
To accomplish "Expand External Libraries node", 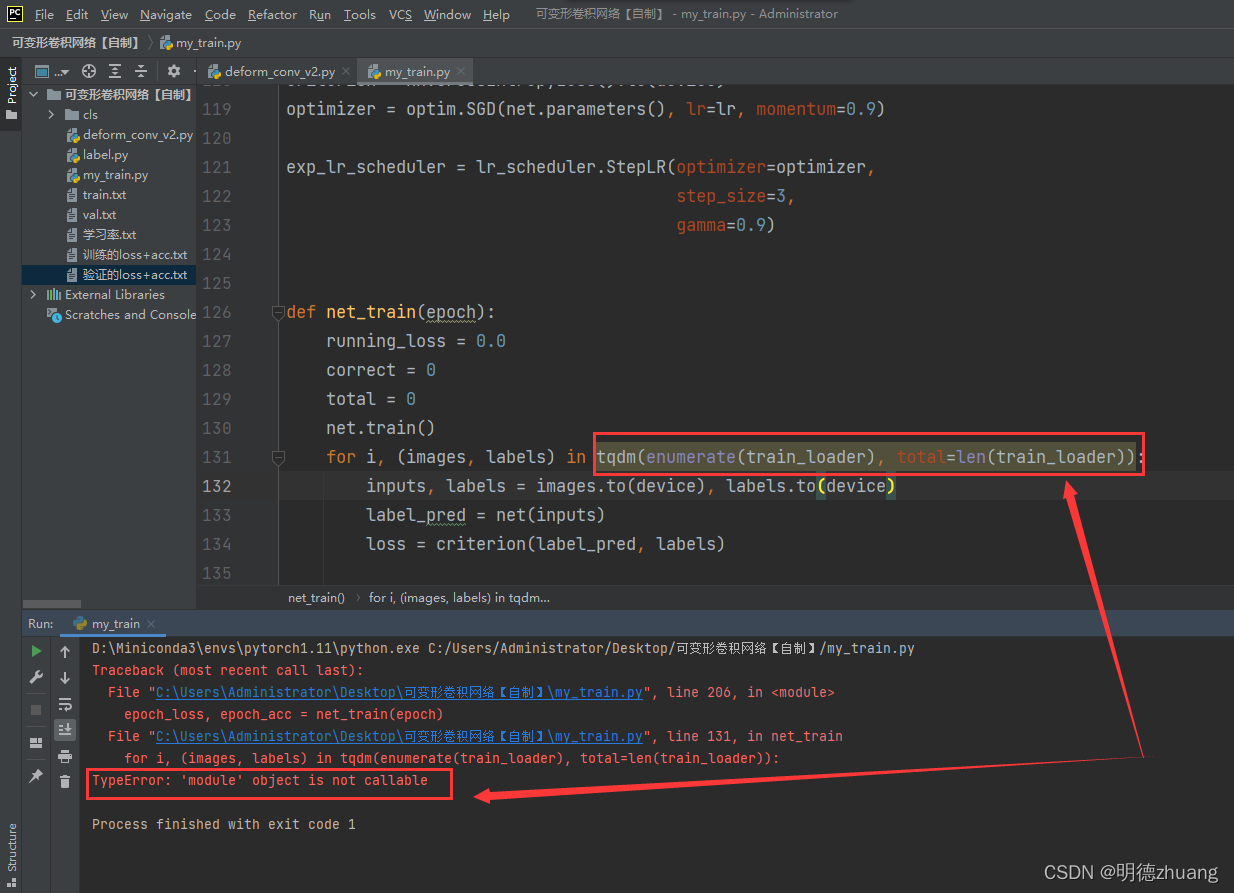I will (34, 295).
